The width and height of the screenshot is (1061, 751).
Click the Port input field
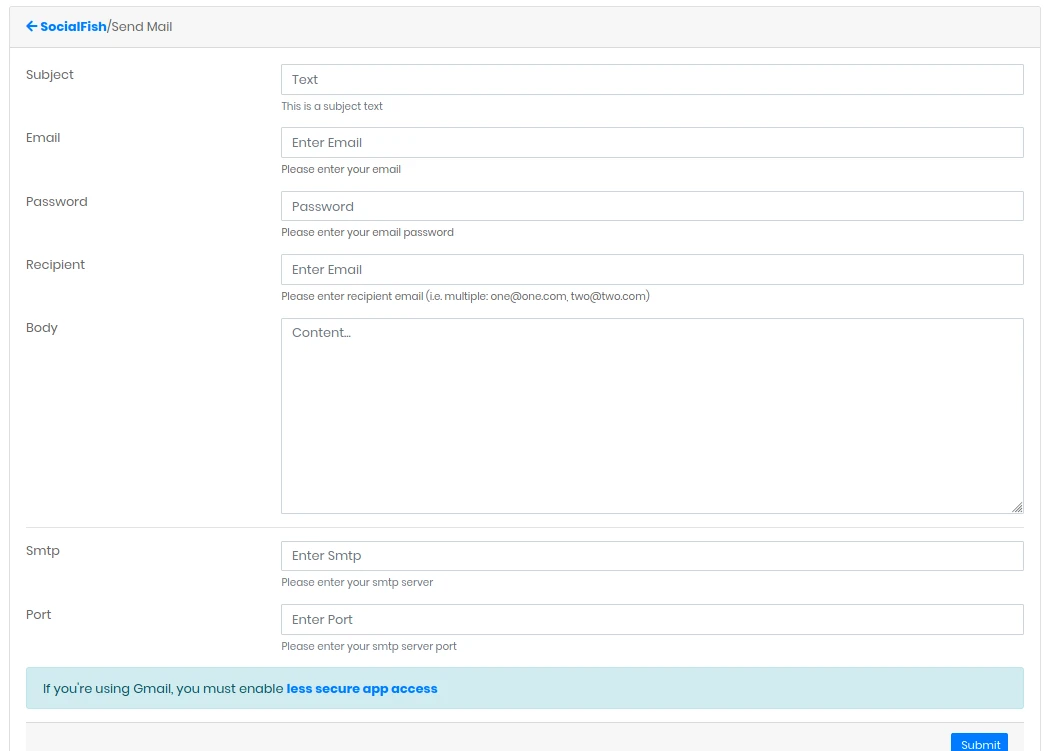pyautogui.click(x=650, y=619)
